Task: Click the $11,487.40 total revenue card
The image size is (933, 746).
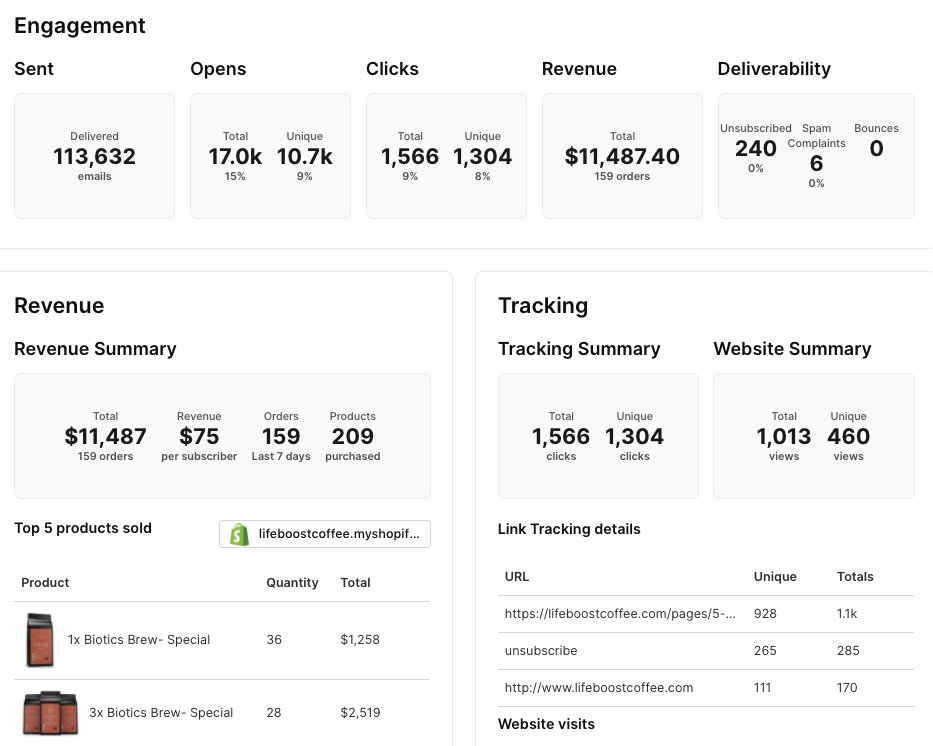Action: tap(622, 156)
